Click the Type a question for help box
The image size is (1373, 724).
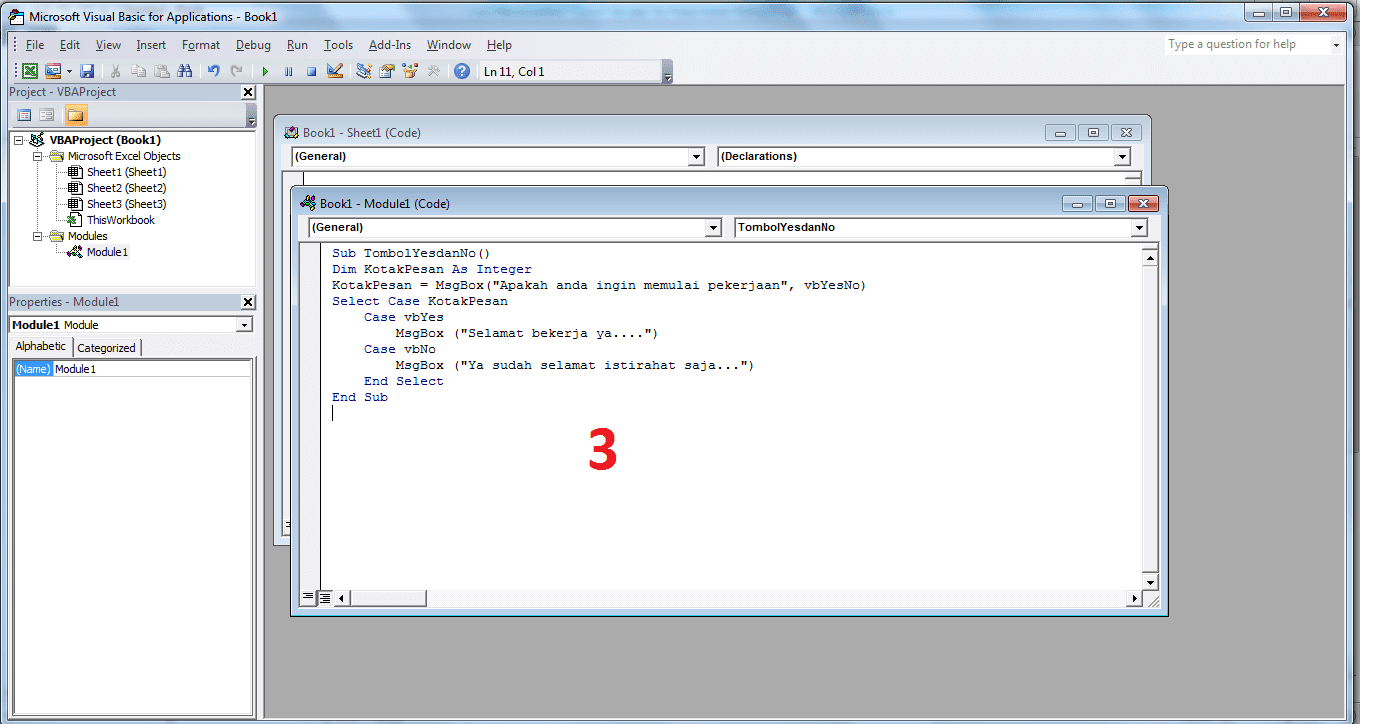1246,44
